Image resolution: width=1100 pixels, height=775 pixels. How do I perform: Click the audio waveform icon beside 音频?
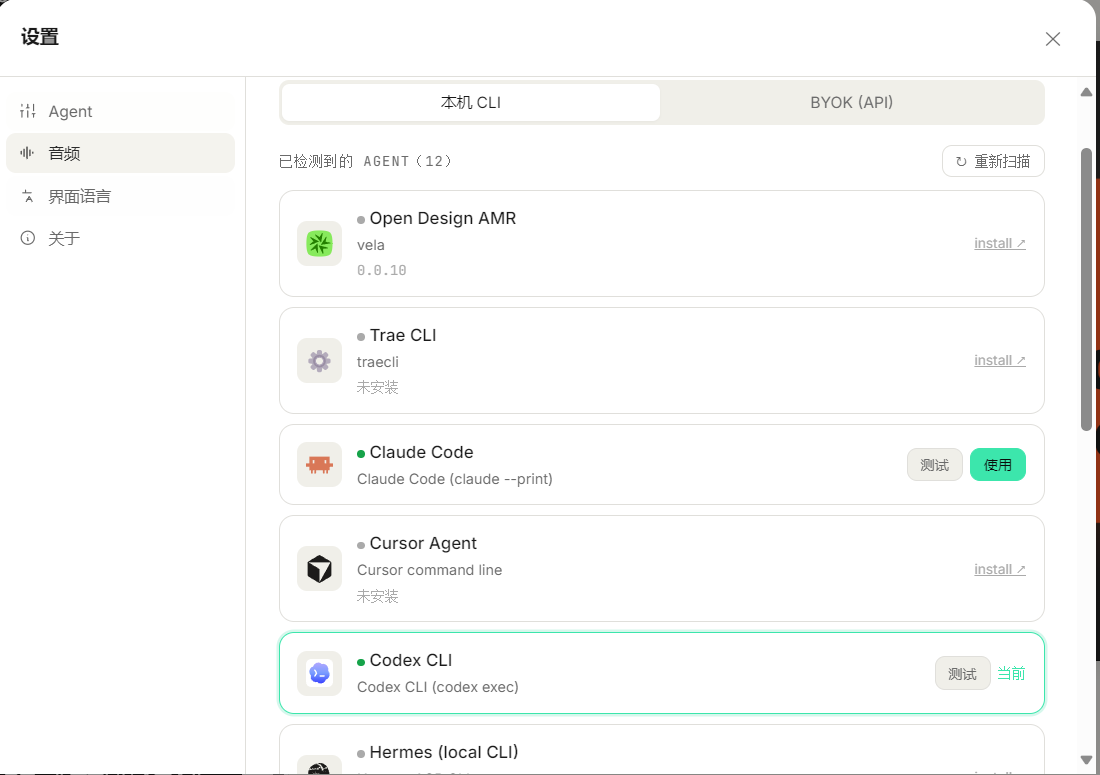27,153
